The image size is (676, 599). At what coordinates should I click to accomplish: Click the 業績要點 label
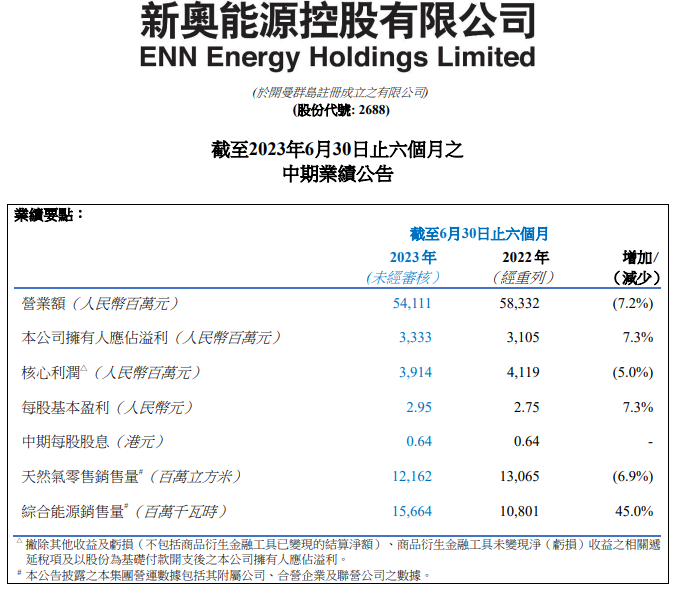pyautogui.click(x=48, y=215)
